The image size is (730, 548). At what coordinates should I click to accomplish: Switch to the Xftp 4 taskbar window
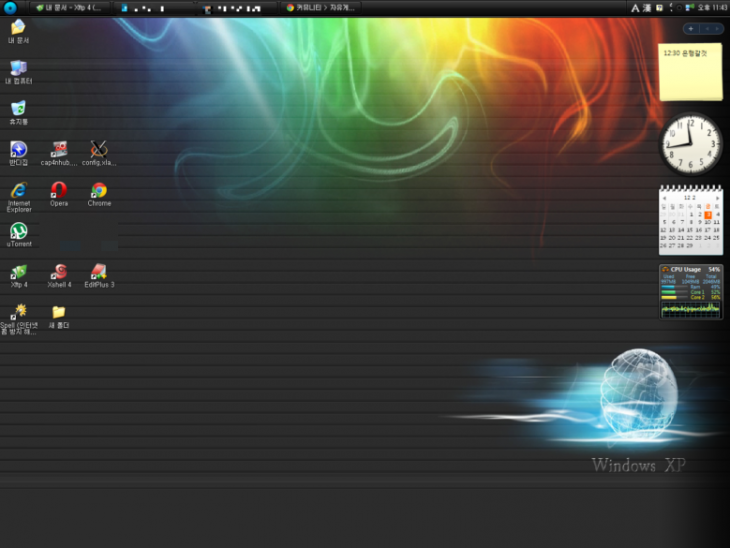click(x=68, y=7)
